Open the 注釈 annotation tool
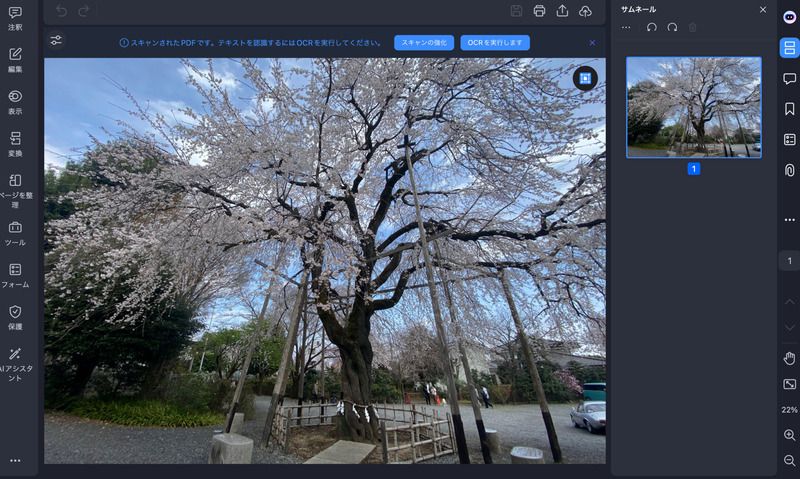This screenshot has height=479, width=800. tap(15, 19)
